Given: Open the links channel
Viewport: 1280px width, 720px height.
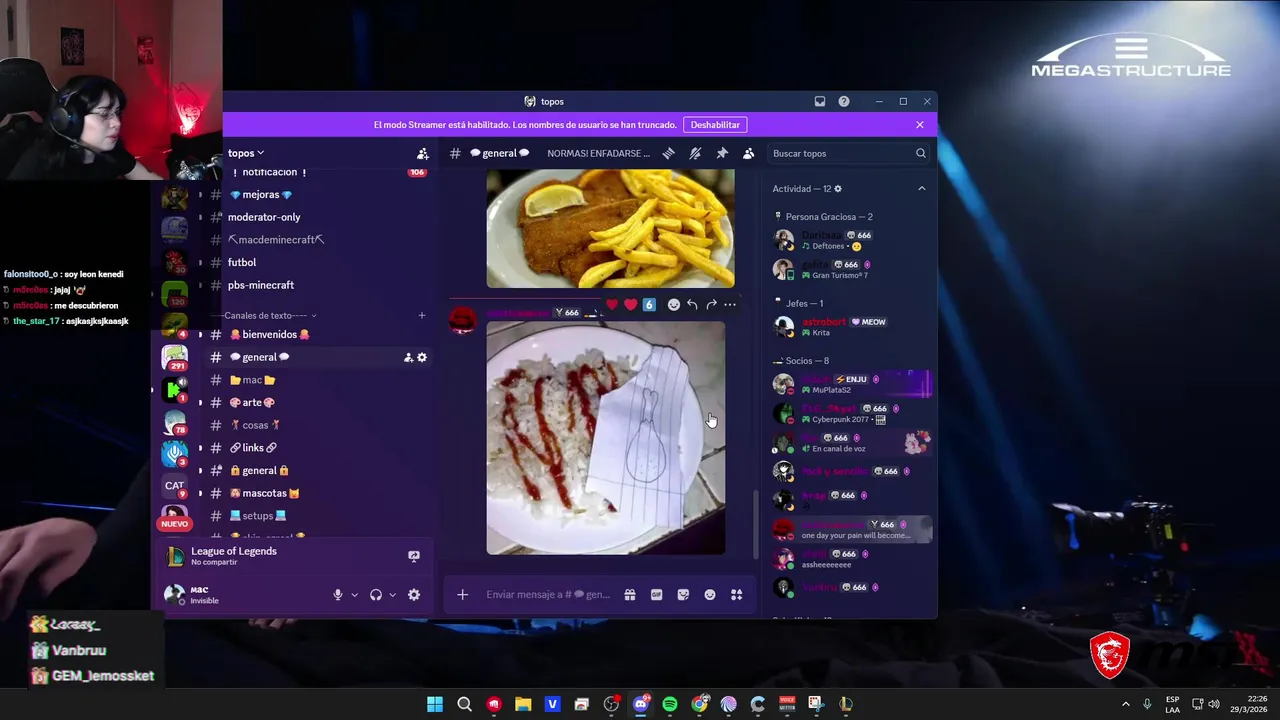Looking at the screenshot, I should click(253, 448).
